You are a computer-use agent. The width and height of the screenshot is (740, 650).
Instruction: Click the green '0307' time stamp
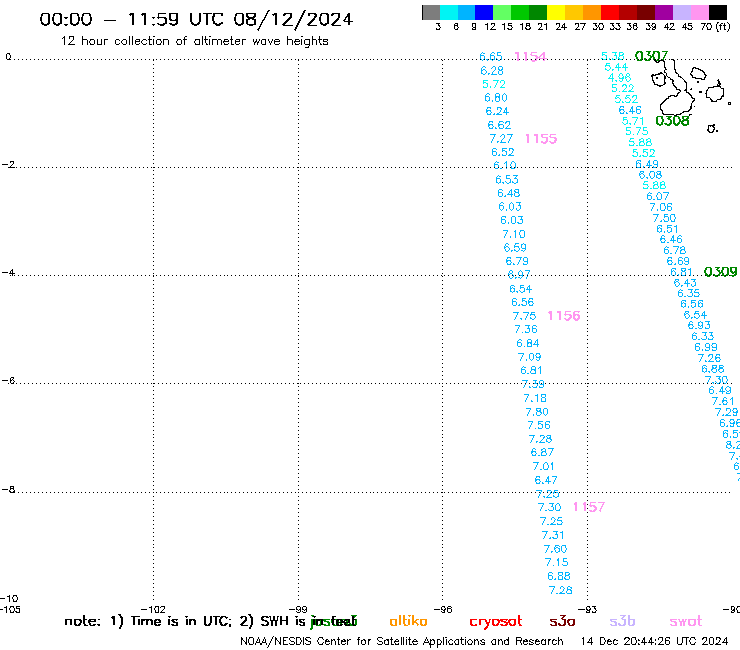point(651,56)
